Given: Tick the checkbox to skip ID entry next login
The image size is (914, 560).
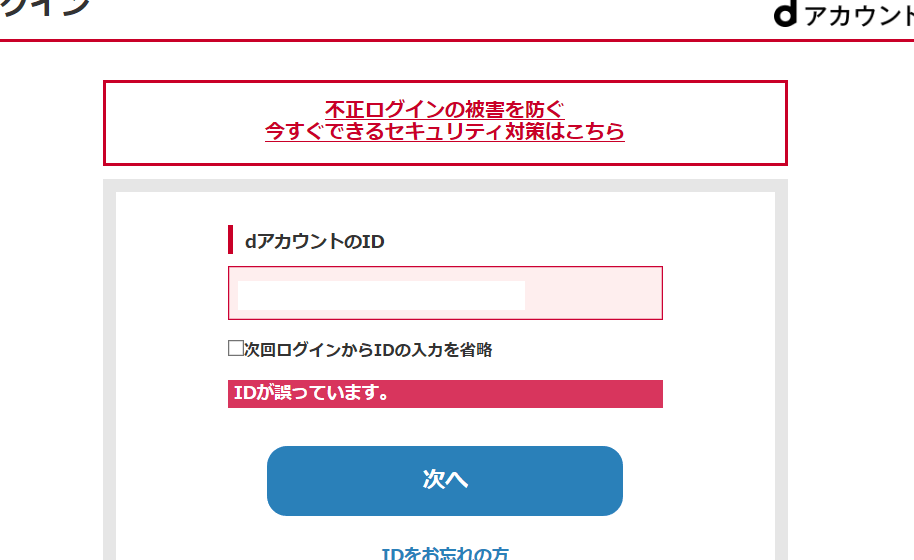Looking at the screenshot, I should pos(236,349).
